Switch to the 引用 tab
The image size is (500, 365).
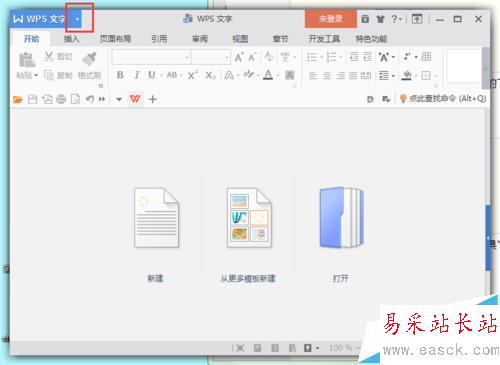tap(159, 39)
